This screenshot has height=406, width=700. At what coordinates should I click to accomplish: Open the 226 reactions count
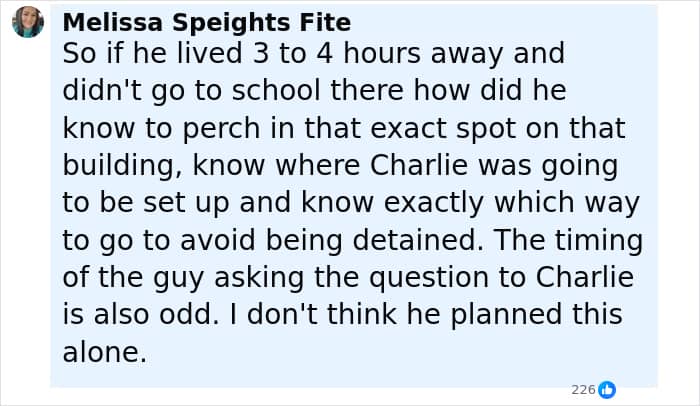(583, 390)
